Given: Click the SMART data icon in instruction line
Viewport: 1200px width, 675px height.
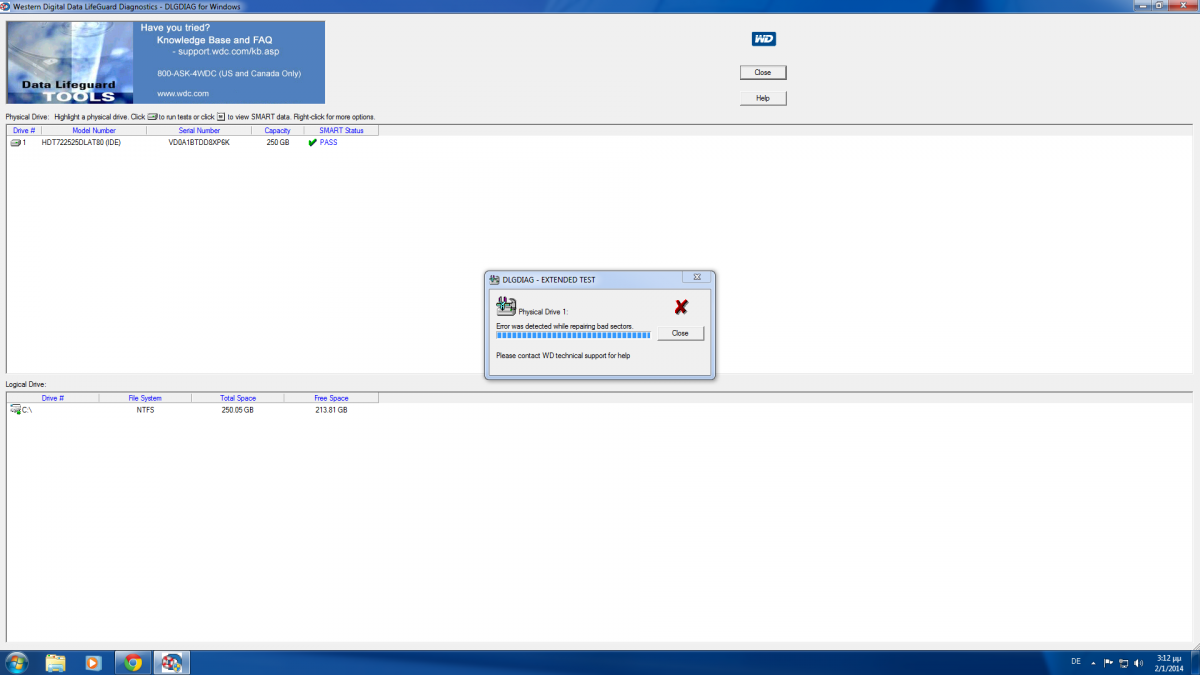Looking at the screenshot, I should pos(221,117).
